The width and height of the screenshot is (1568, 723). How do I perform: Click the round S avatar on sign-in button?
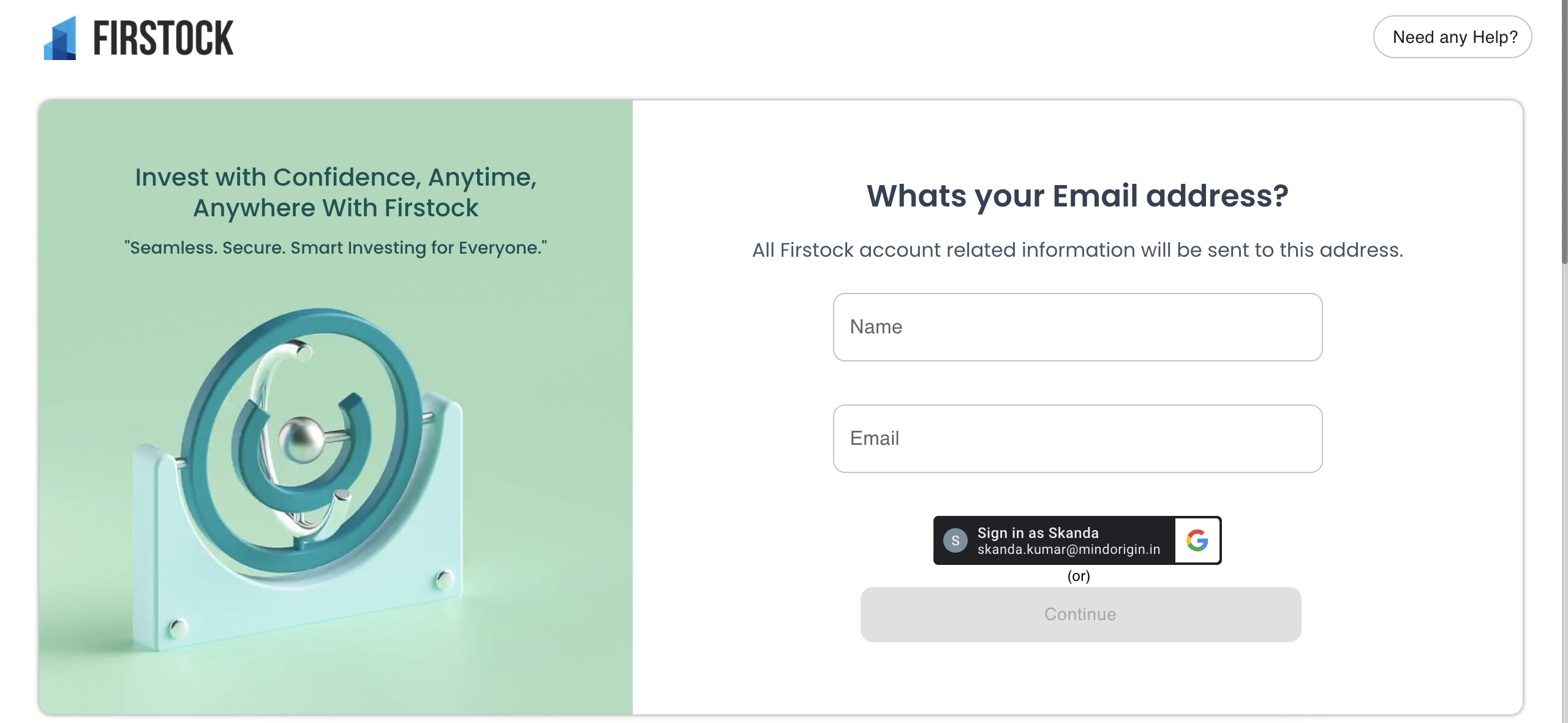[x=955, y=540]
